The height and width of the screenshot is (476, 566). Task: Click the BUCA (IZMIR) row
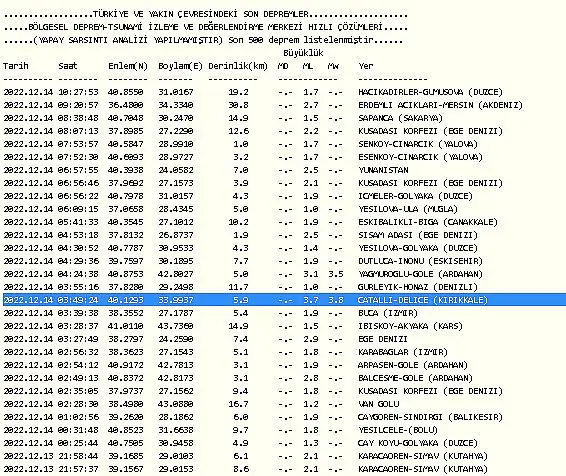210,313
